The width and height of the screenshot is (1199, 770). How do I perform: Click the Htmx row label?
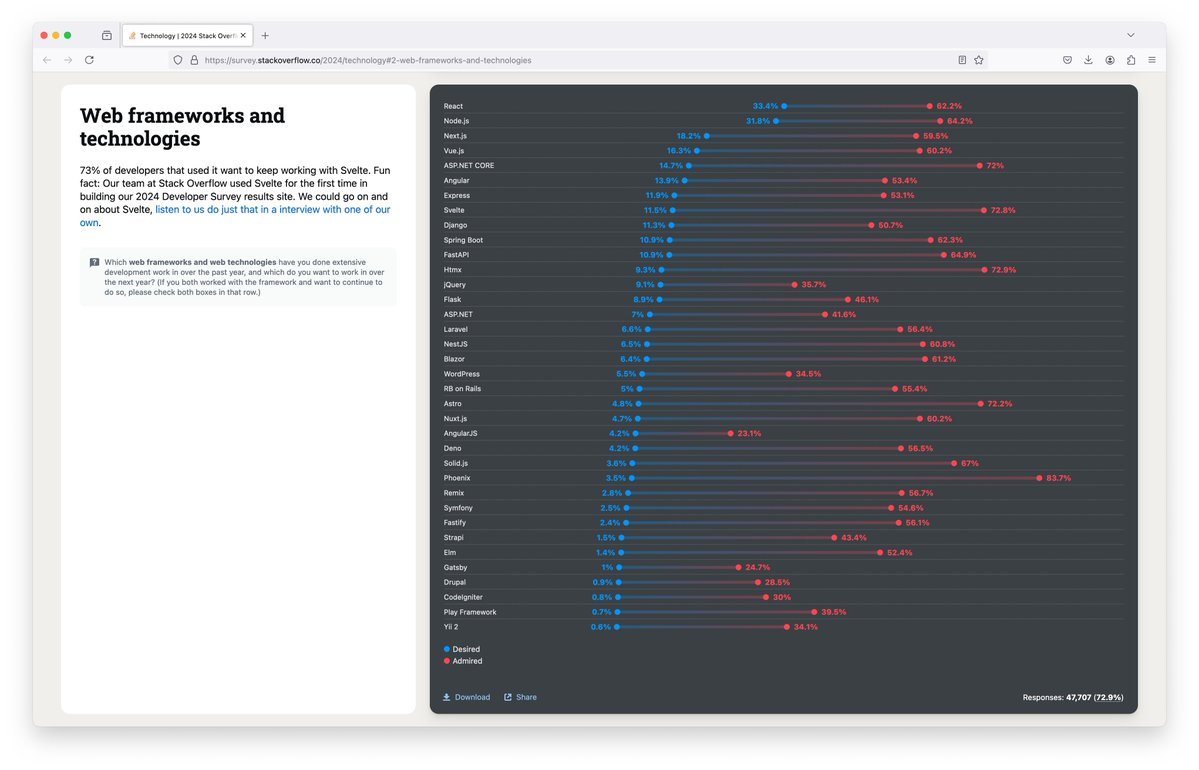(453, 270)
